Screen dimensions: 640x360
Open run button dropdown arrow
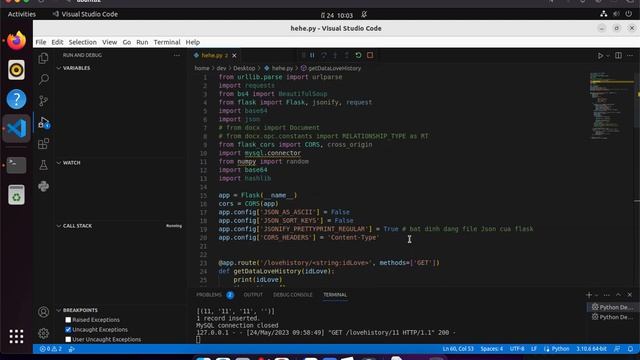coord(608,56)
